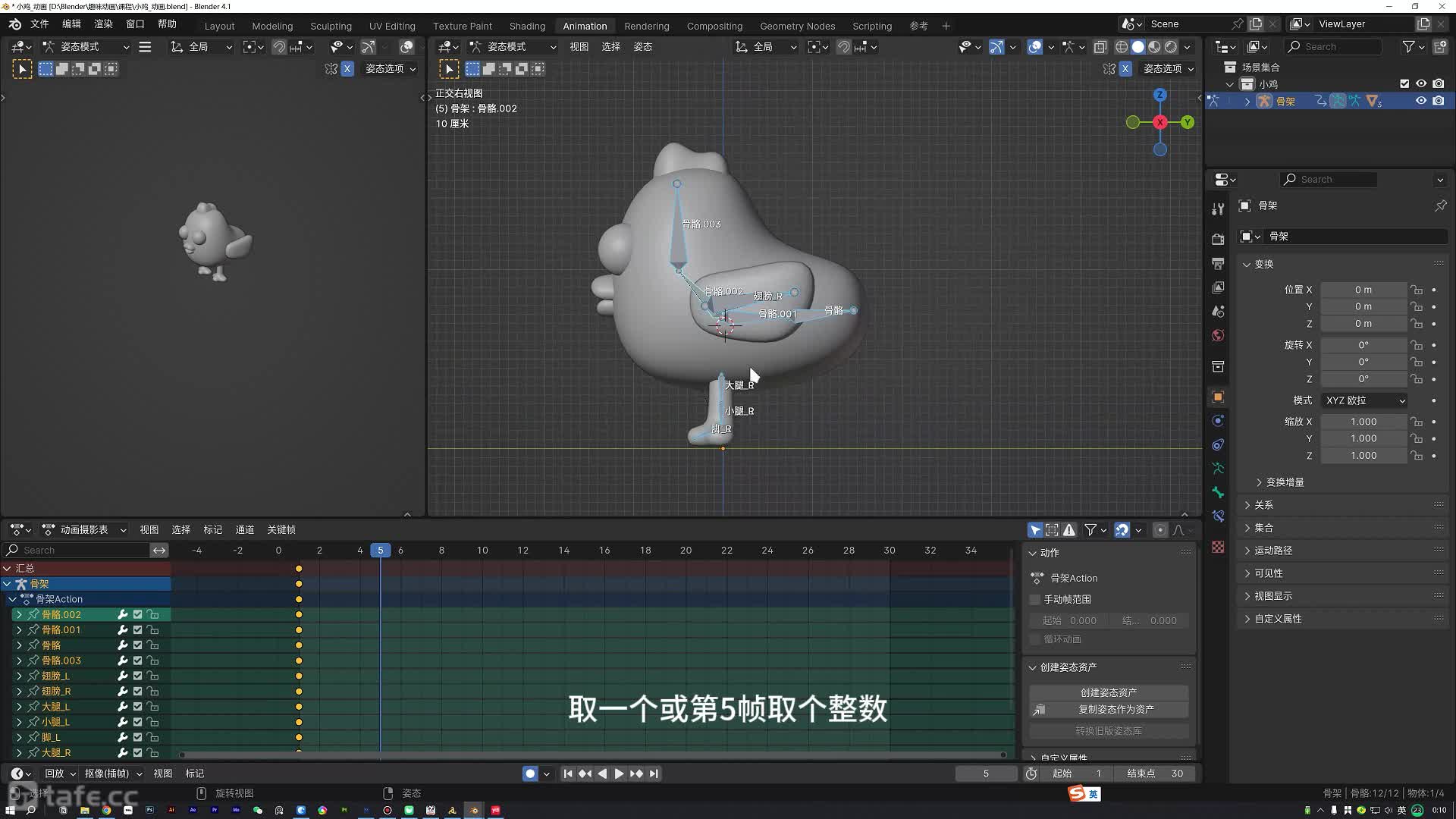Screen dimensions: 1456x819
Task: Open the 文件 menu
Action: [39, 24]
